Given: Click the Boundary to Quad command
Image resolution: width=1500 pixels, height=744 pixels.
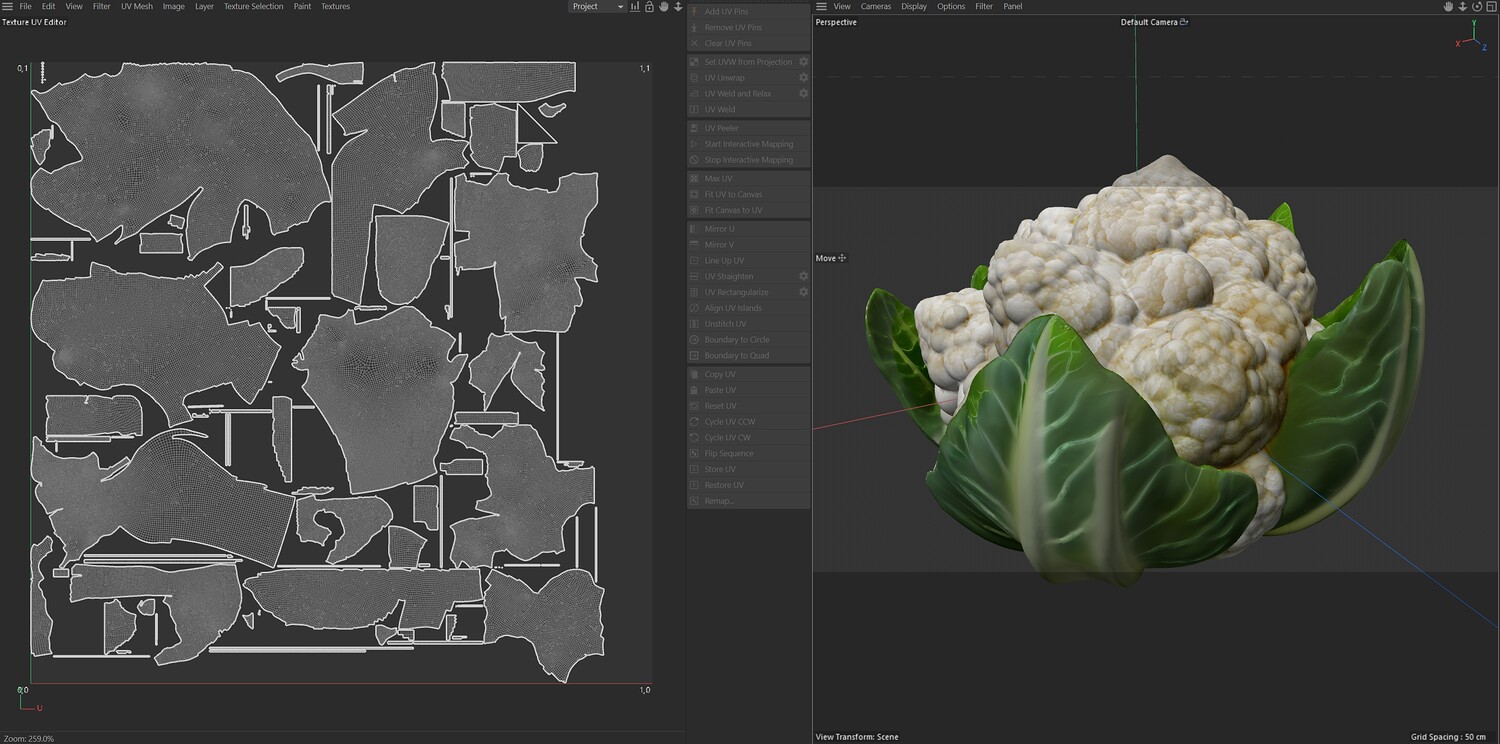Looking at the screenshot, I should click(748, 356).
